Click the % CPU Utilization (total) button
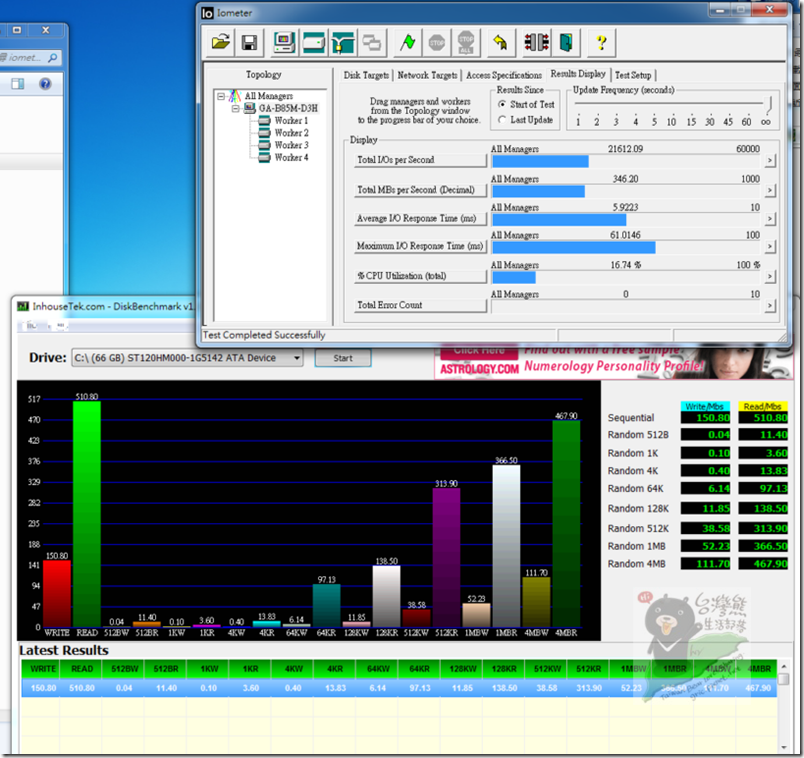This screenshot has height=758, width=804. pyautogui.click(x=420, y=276)
